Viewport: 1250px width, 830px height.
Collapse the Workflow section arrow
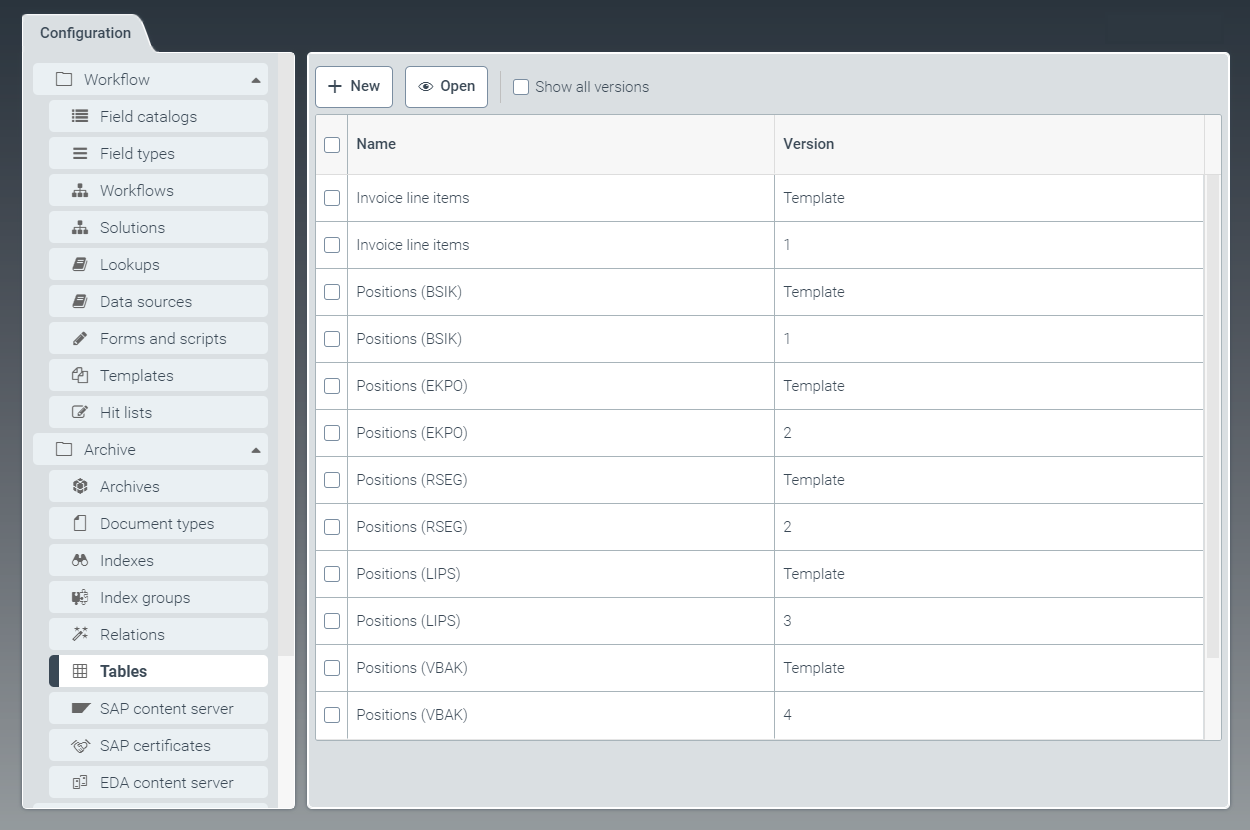click(x=256, y=80)
